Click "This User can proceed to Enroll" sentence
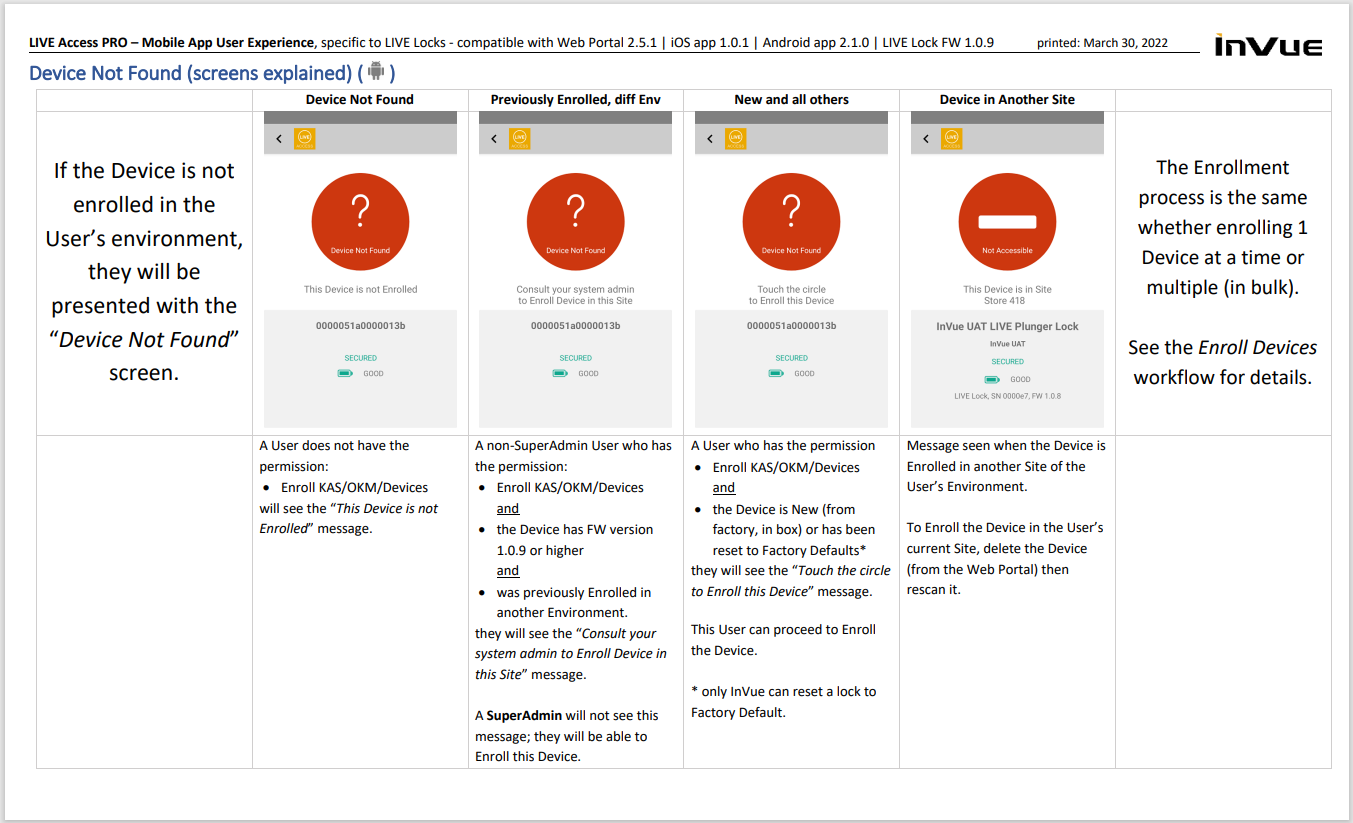 click(783, 640)
